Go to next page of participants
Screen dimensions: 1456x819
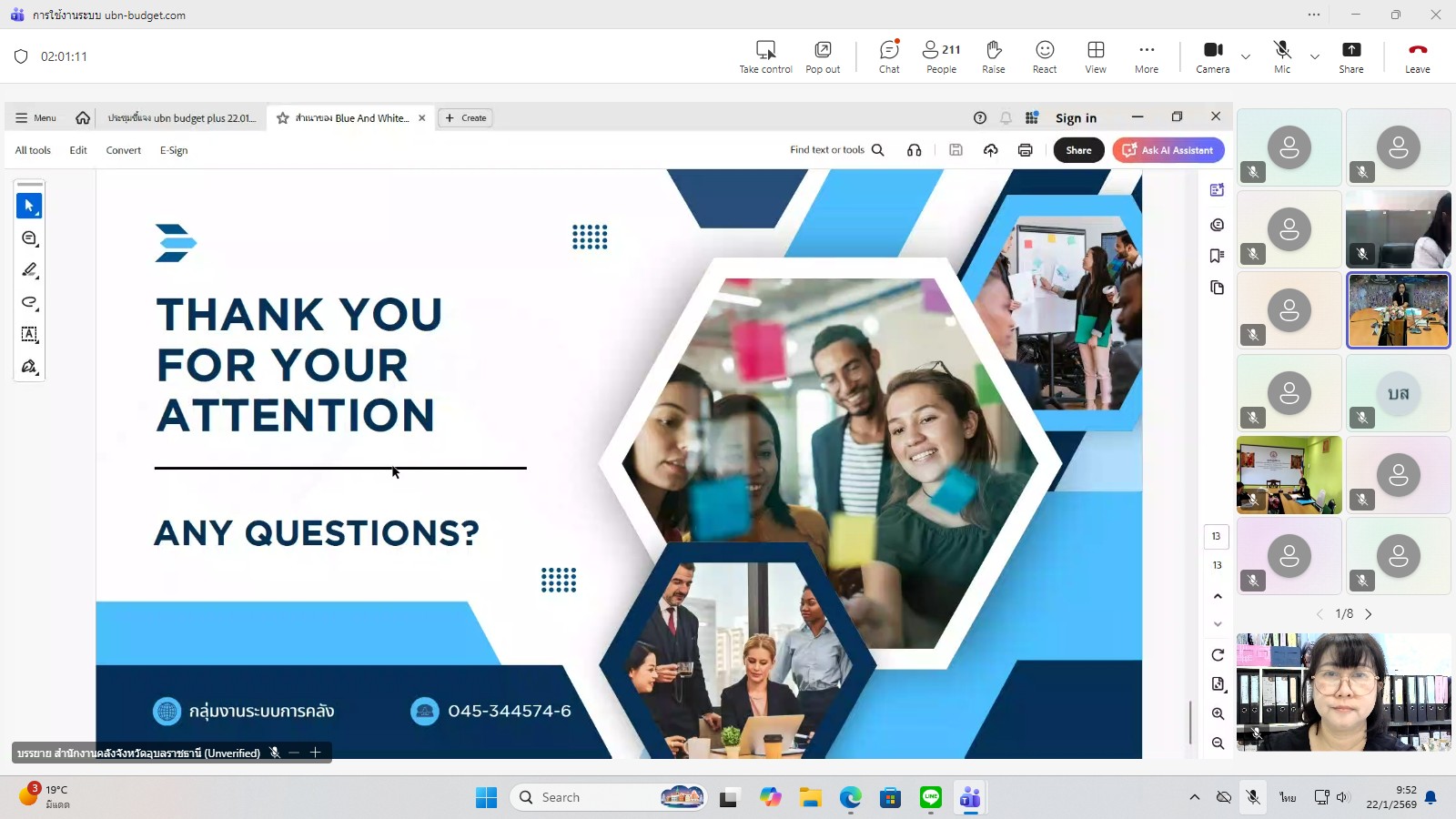[x=1369, y=614]
